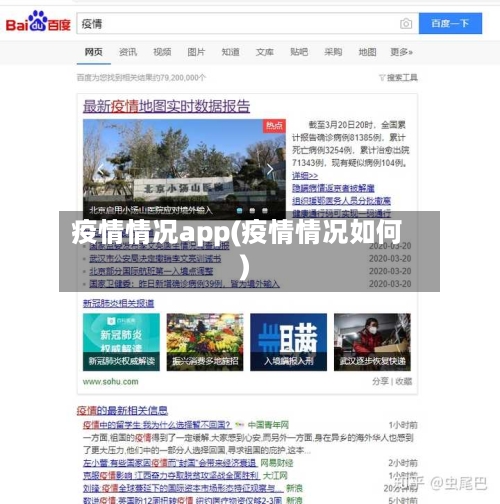Screen dimensions: 500x504
Task: Open 武汉市公安局决定撤销李文亮训诫书 link
Action: coord(155,259)
